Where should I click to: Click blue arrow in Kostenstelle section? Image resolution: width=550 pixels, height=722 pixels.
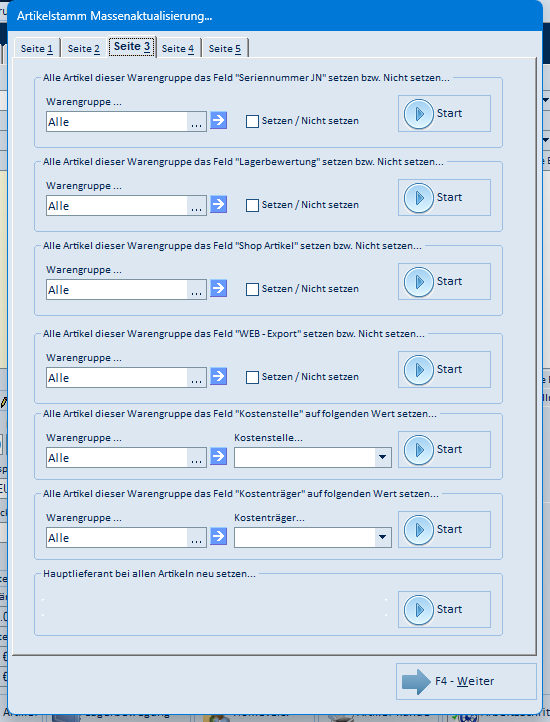tap(219, 457)
